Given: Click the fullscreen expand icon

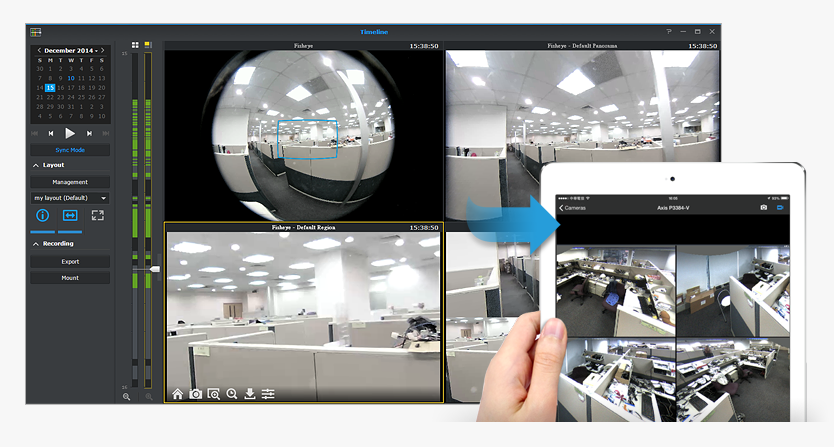Looking at the screenshot, I should (98, 216).
